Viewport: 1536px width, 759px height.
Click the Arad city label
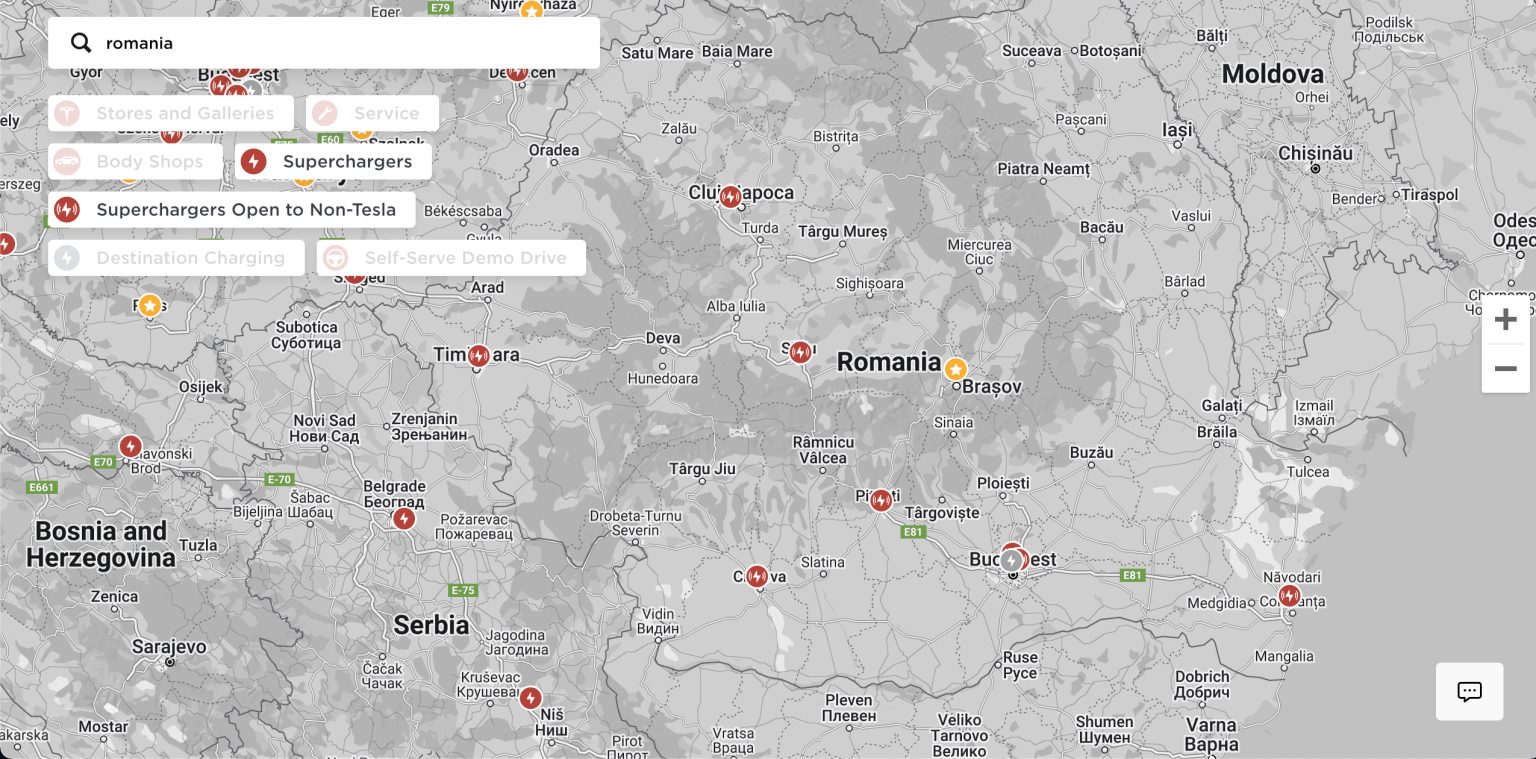click(x=487, y=287)
